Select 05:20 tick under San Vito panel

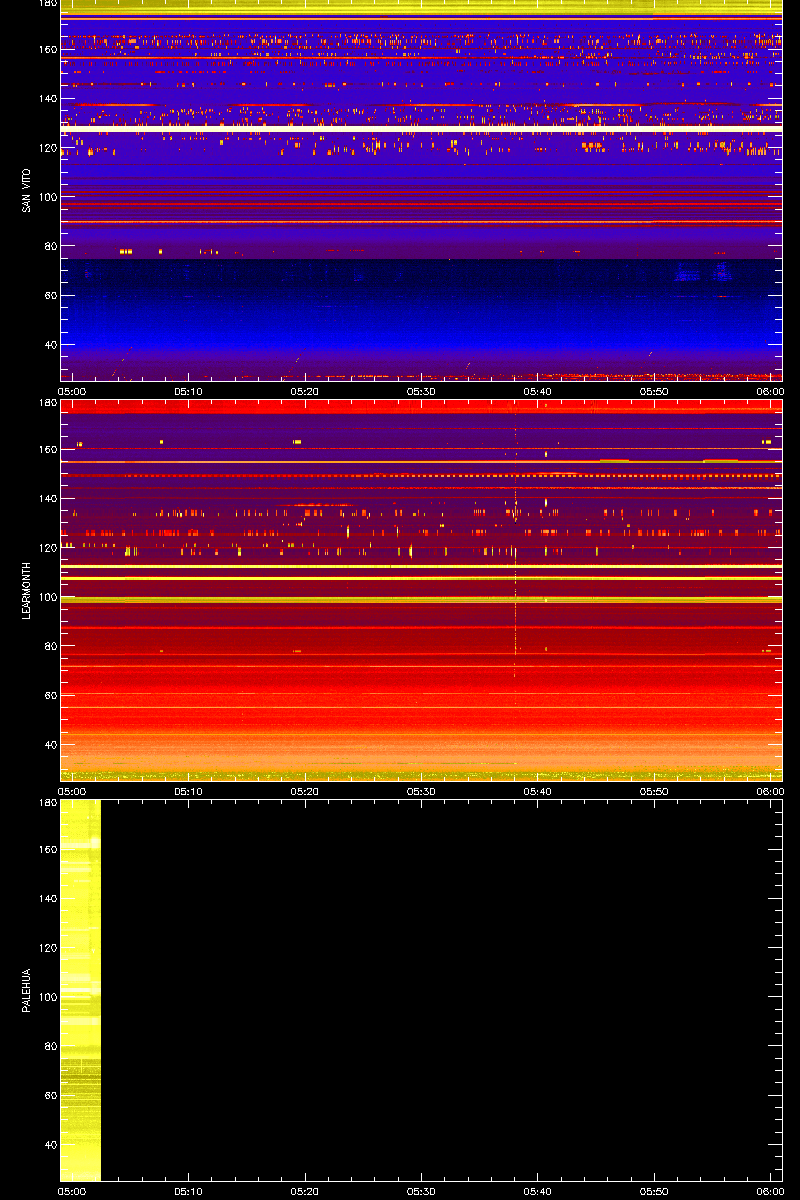tap(305, 391)
